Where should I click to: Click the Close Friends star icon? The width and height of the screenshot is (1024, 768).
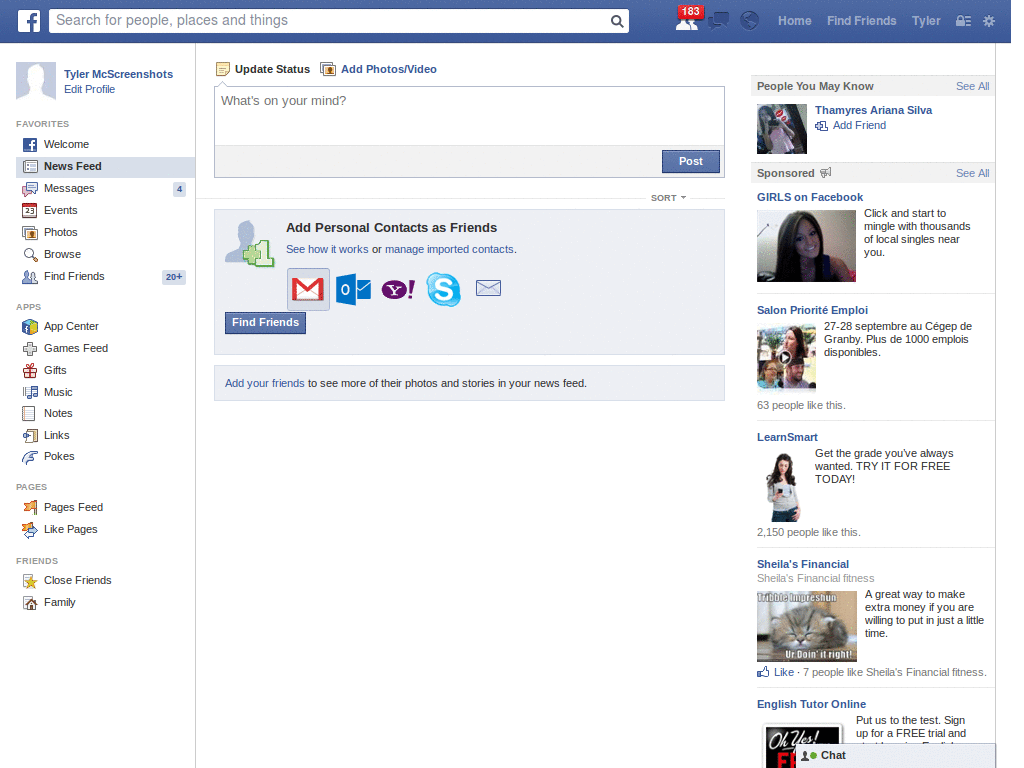30,581
